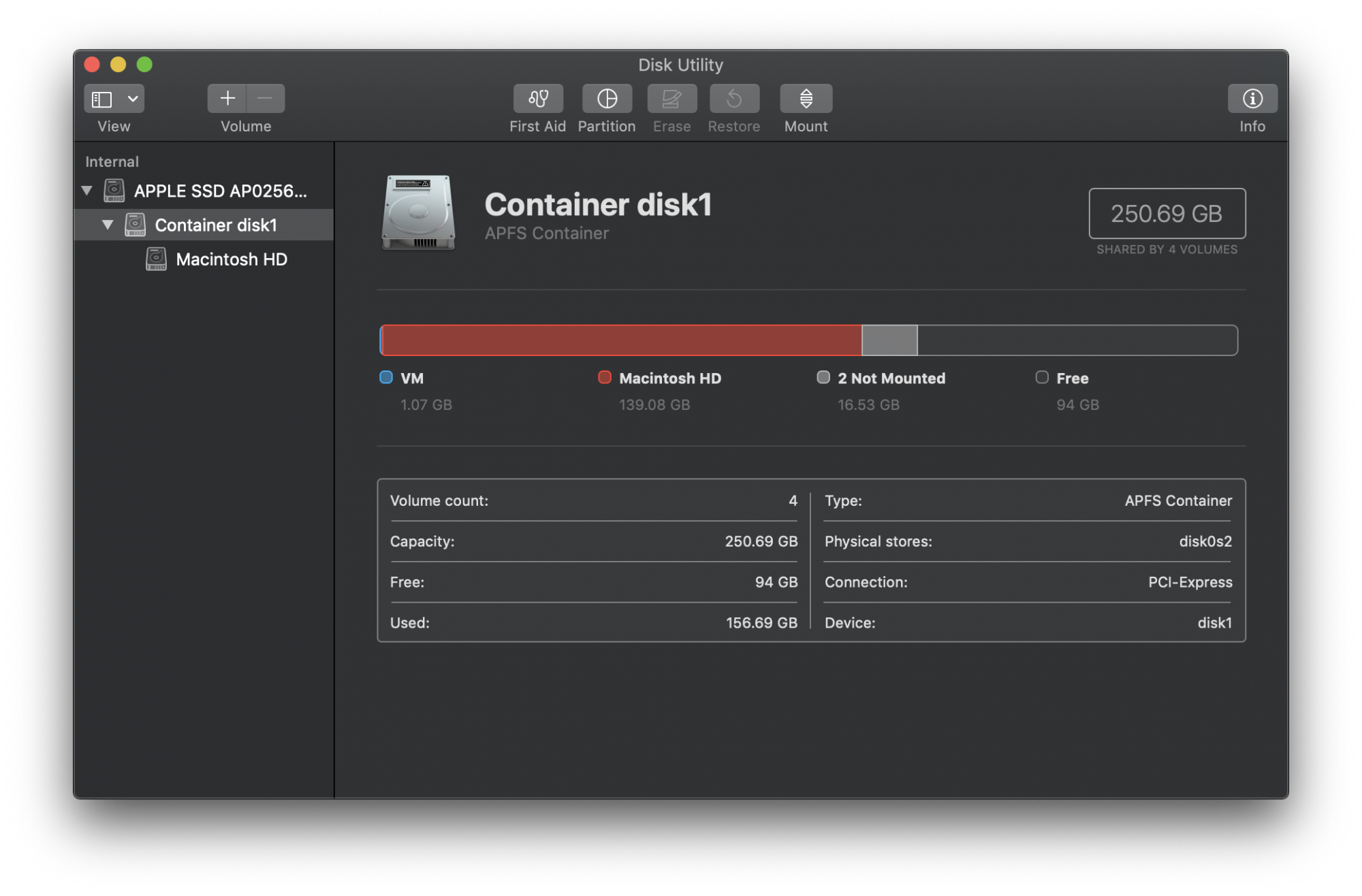Open the Partition pie icon
The image size is (1362, 896).
coord(607,99)
